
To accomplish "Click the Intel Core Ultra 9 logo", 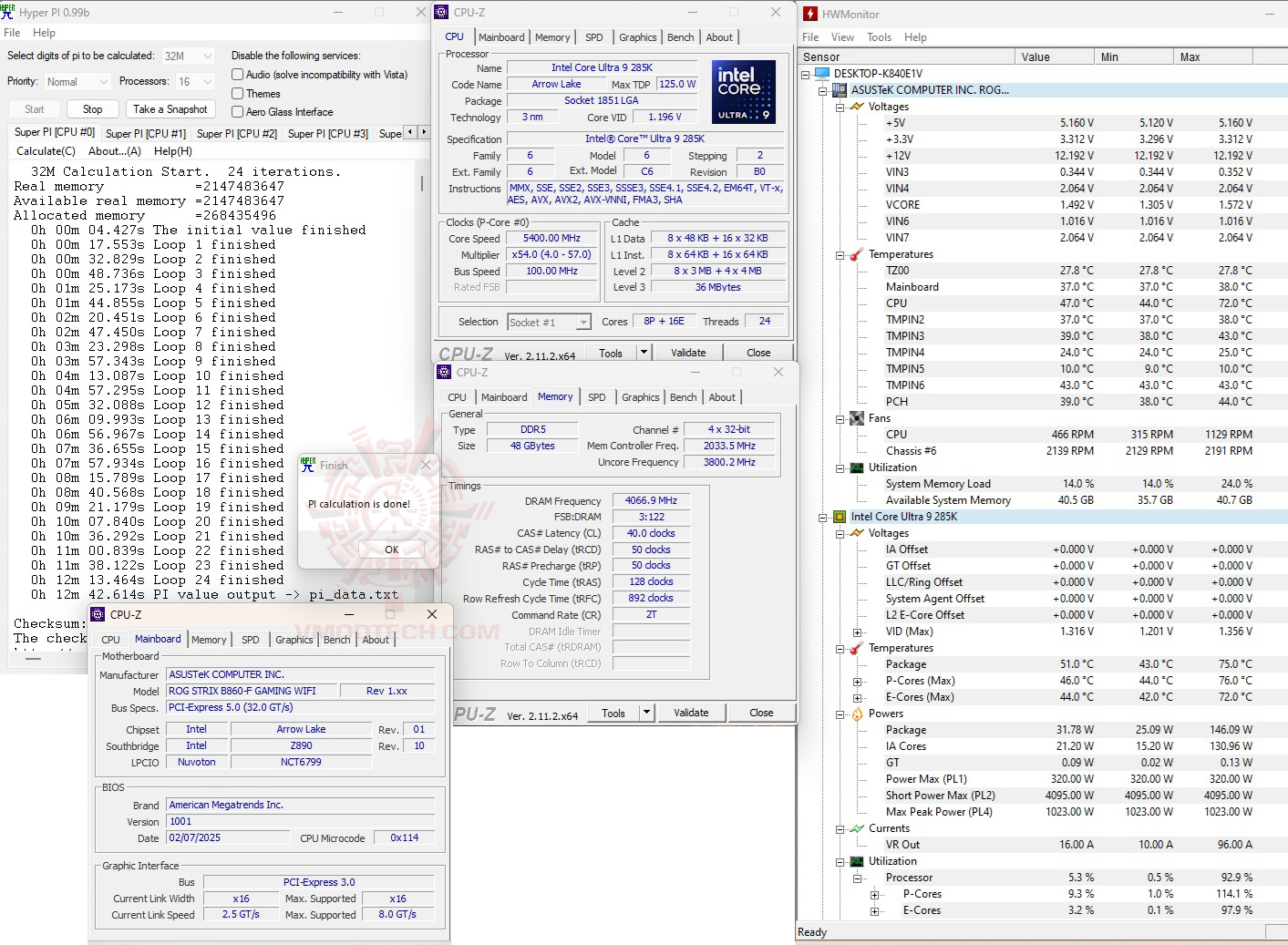I will click(x=744, y=91).
